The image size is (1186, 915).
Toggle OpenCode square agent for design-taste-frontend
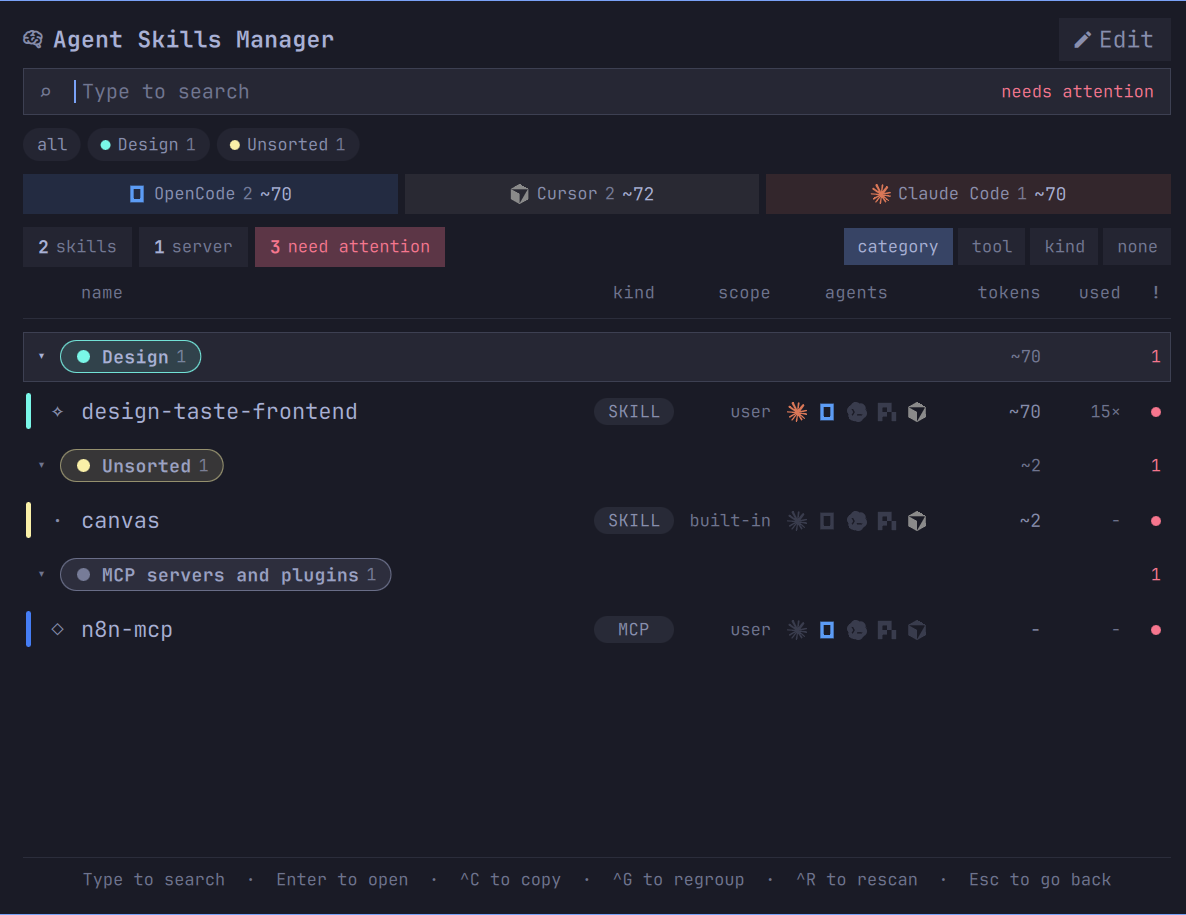point(827,412)
